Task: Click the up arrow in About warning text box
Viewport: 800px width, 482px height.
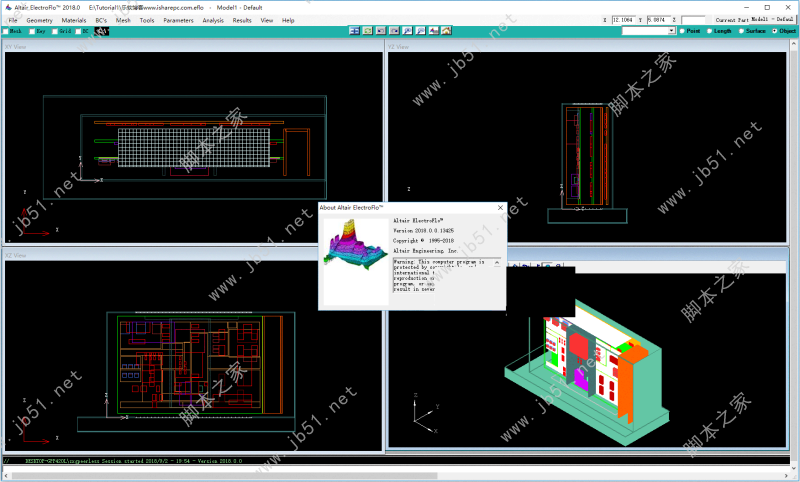Action: [497, 262]
